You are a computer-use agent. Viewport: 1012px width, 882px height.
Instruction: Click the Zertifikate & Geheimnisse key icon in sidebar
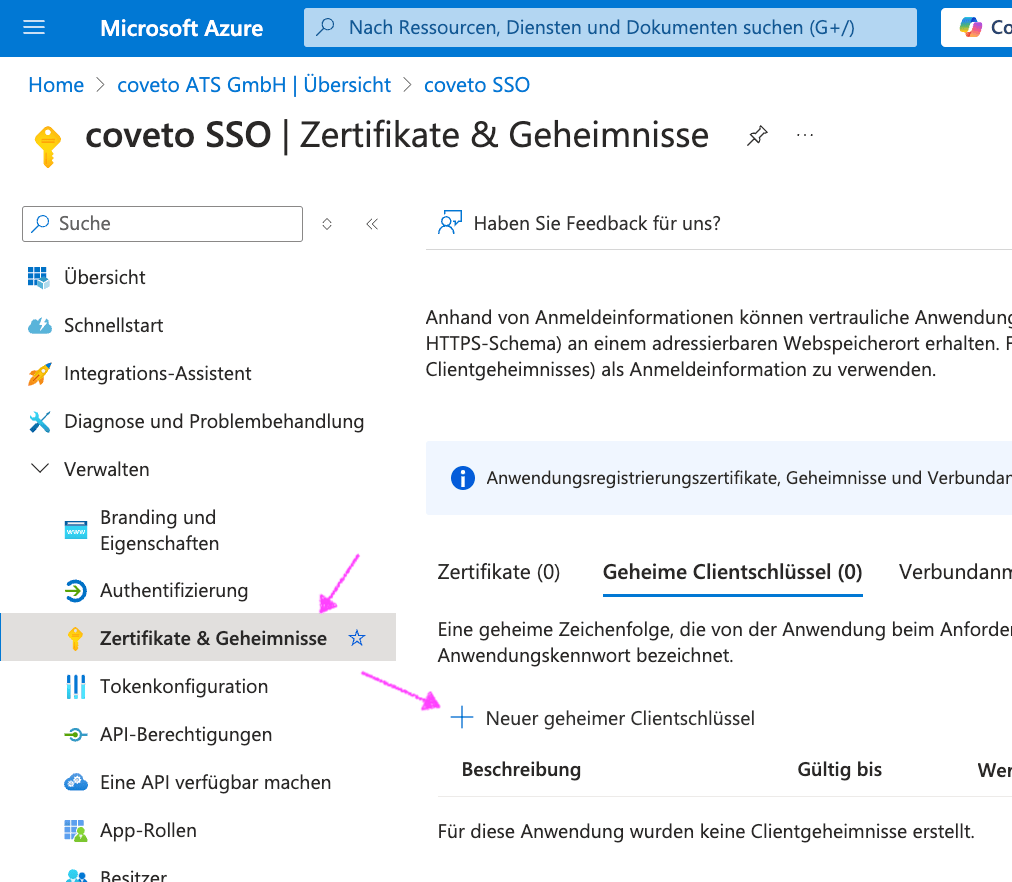(76, 639)
